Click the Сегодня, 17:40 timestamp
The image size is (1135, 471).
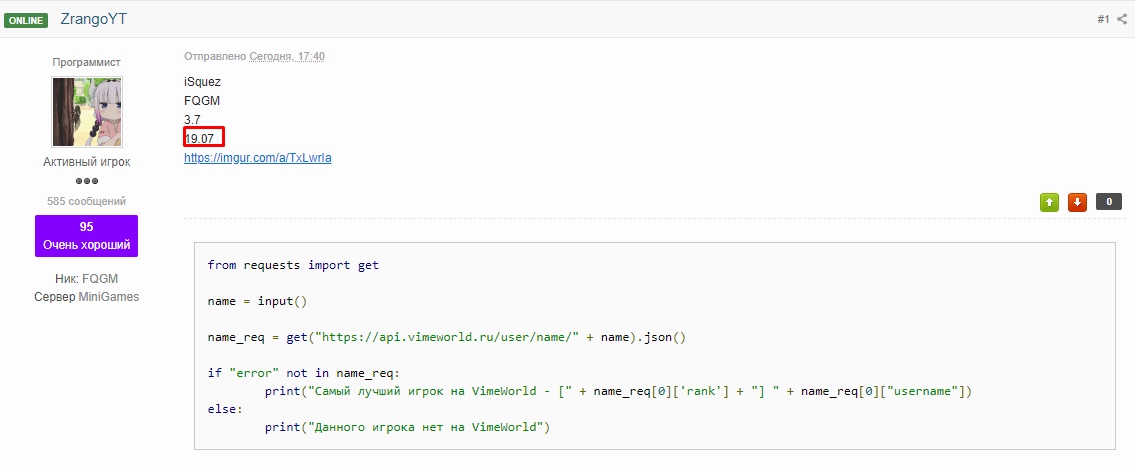point(287,56)
